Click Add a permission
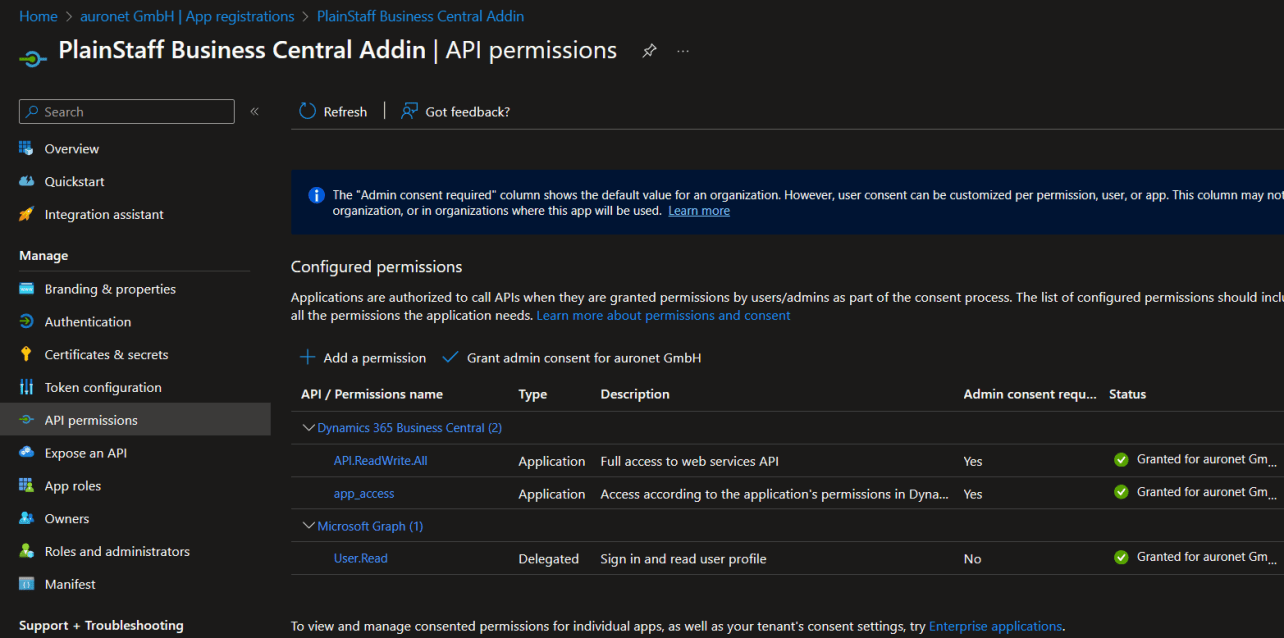 [x=363, y=357]
